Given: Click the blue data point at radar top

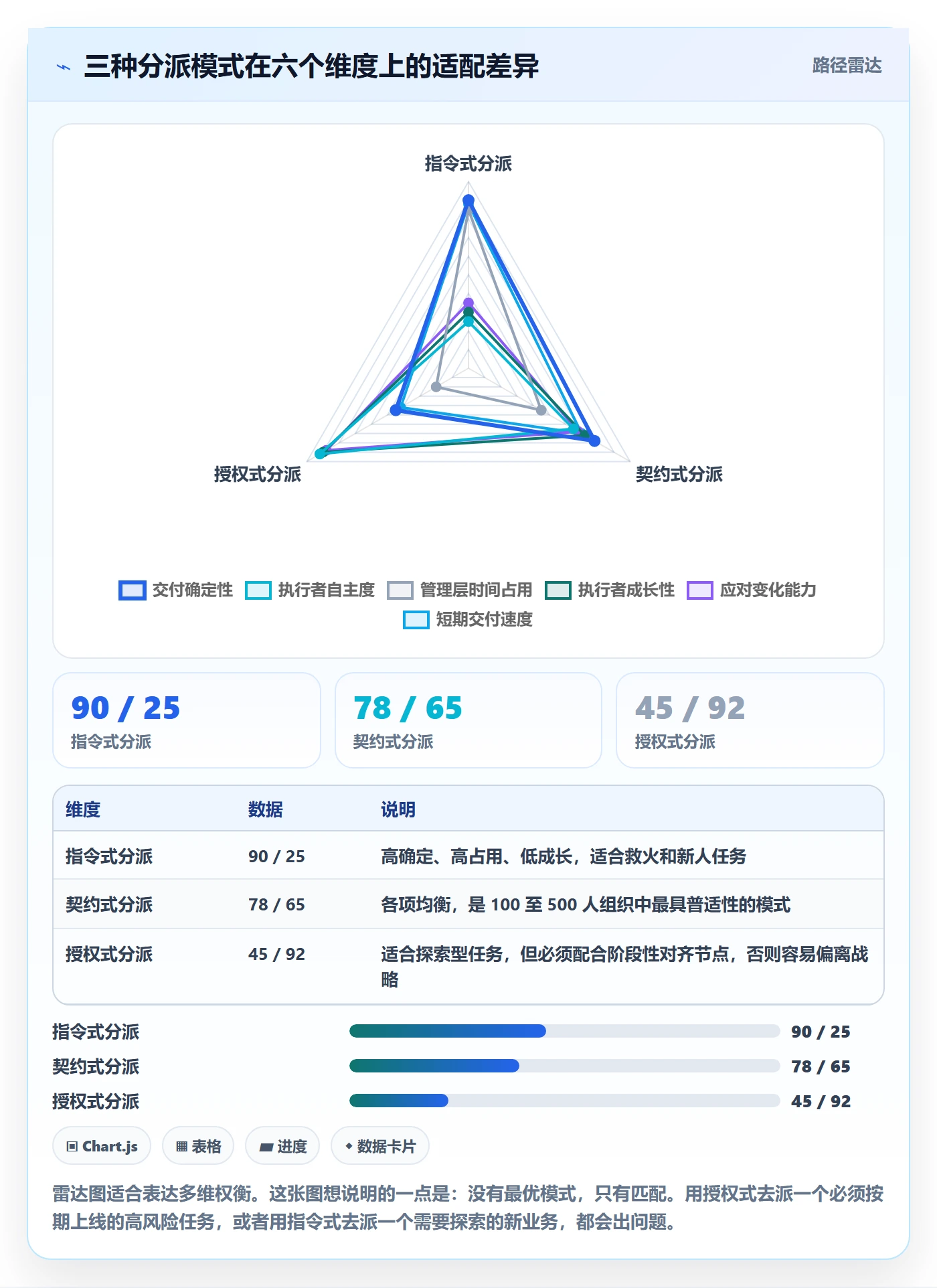Looking at the screenshot, I should (468, 200).
